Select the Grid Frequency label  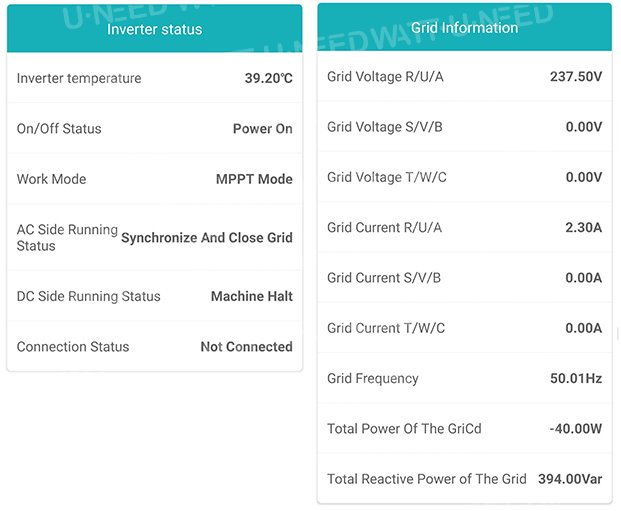click(x=373, y=379)
